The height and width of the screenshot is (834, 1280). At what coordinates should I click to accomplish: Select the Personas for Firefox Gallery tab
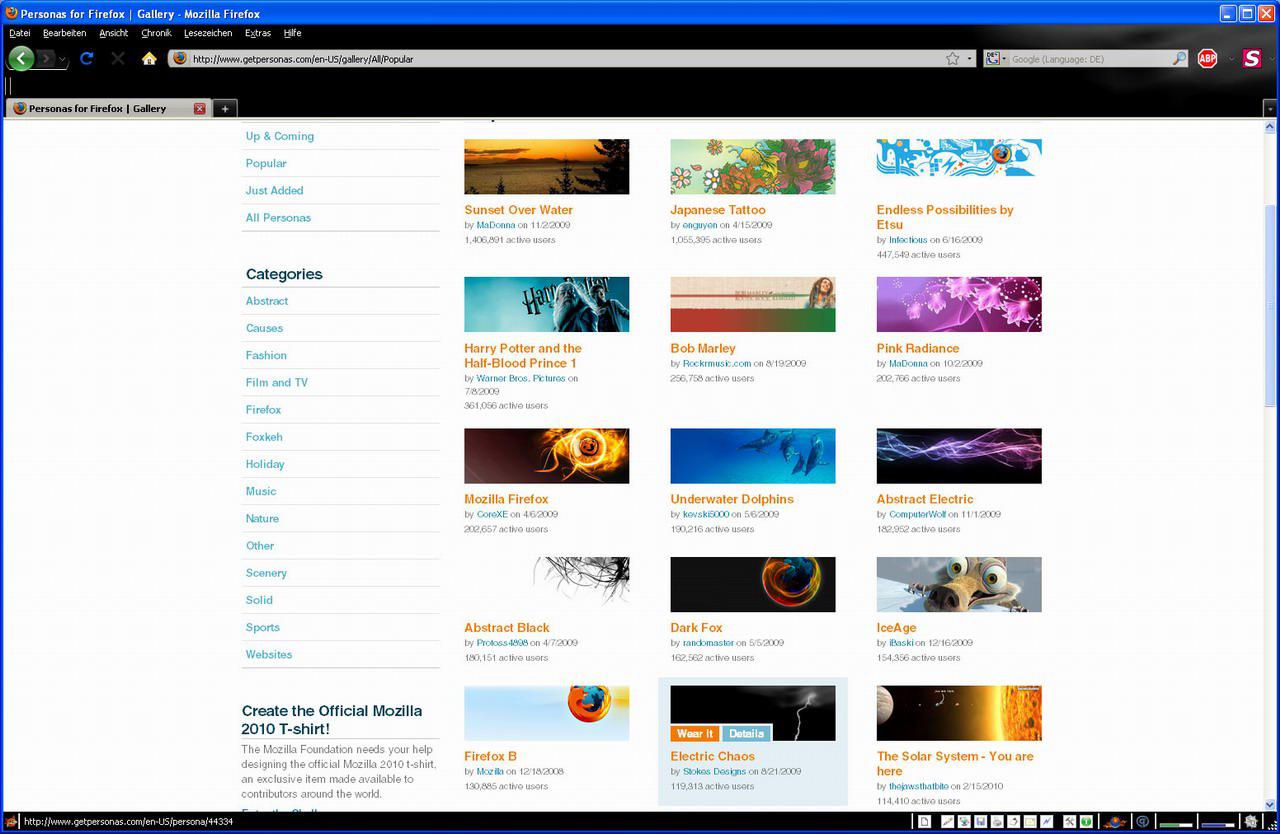click(107, 108)
